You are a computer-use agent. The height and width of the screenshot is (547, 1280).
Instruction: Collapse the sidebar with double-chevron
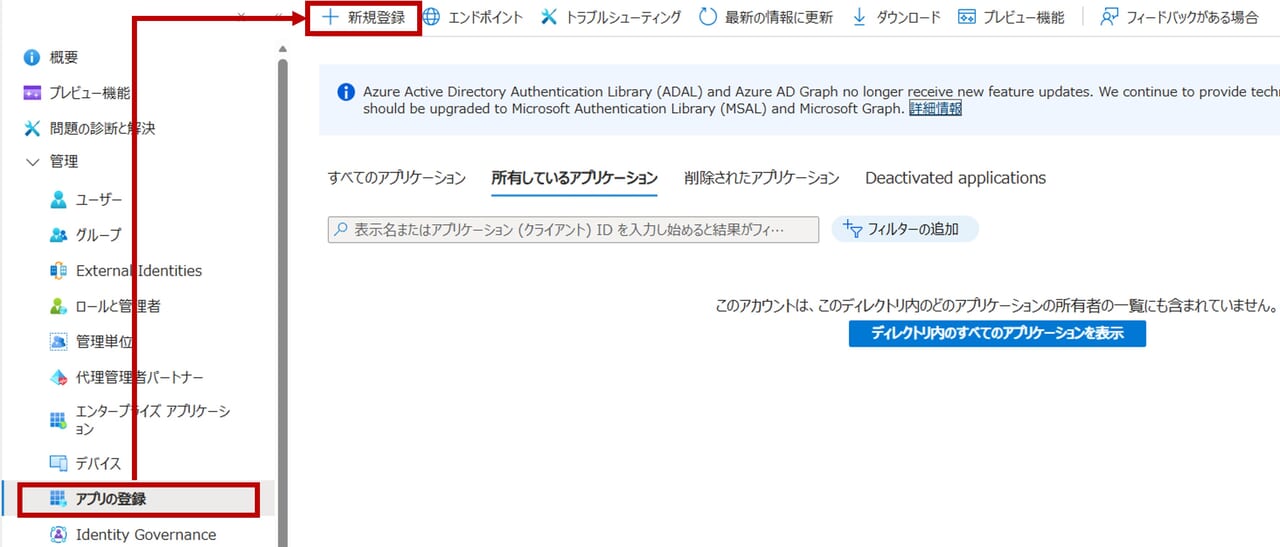pyautogui.click(x=279, y=17)
